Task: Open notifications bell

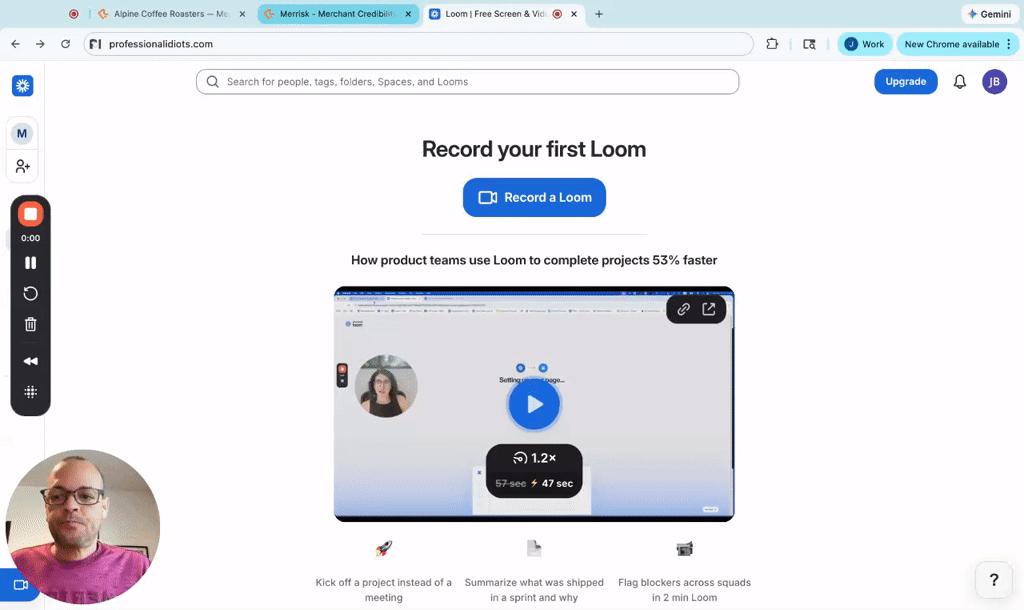Action: [x=959, y=82]
